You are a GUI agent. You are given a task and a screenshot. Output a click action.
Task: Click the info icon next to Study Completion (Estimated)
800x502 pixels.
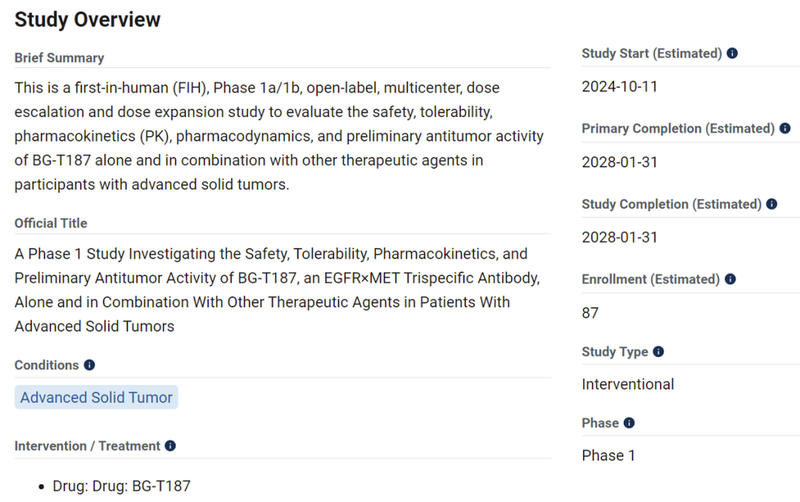tap(772, 204)
